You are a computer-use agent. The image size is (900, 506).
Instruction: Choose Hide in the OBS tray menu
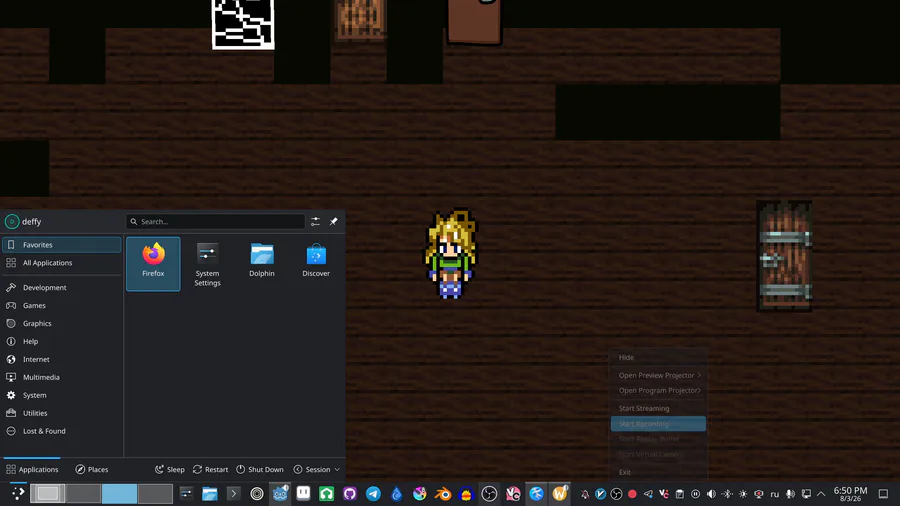tap(658, 357)
